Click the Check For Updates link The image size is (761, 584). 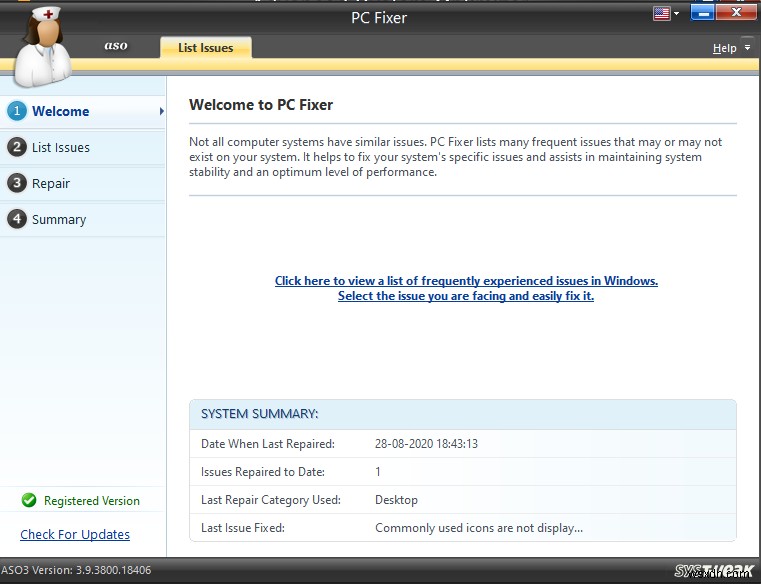pyautogui.click(x=75, y=534)
